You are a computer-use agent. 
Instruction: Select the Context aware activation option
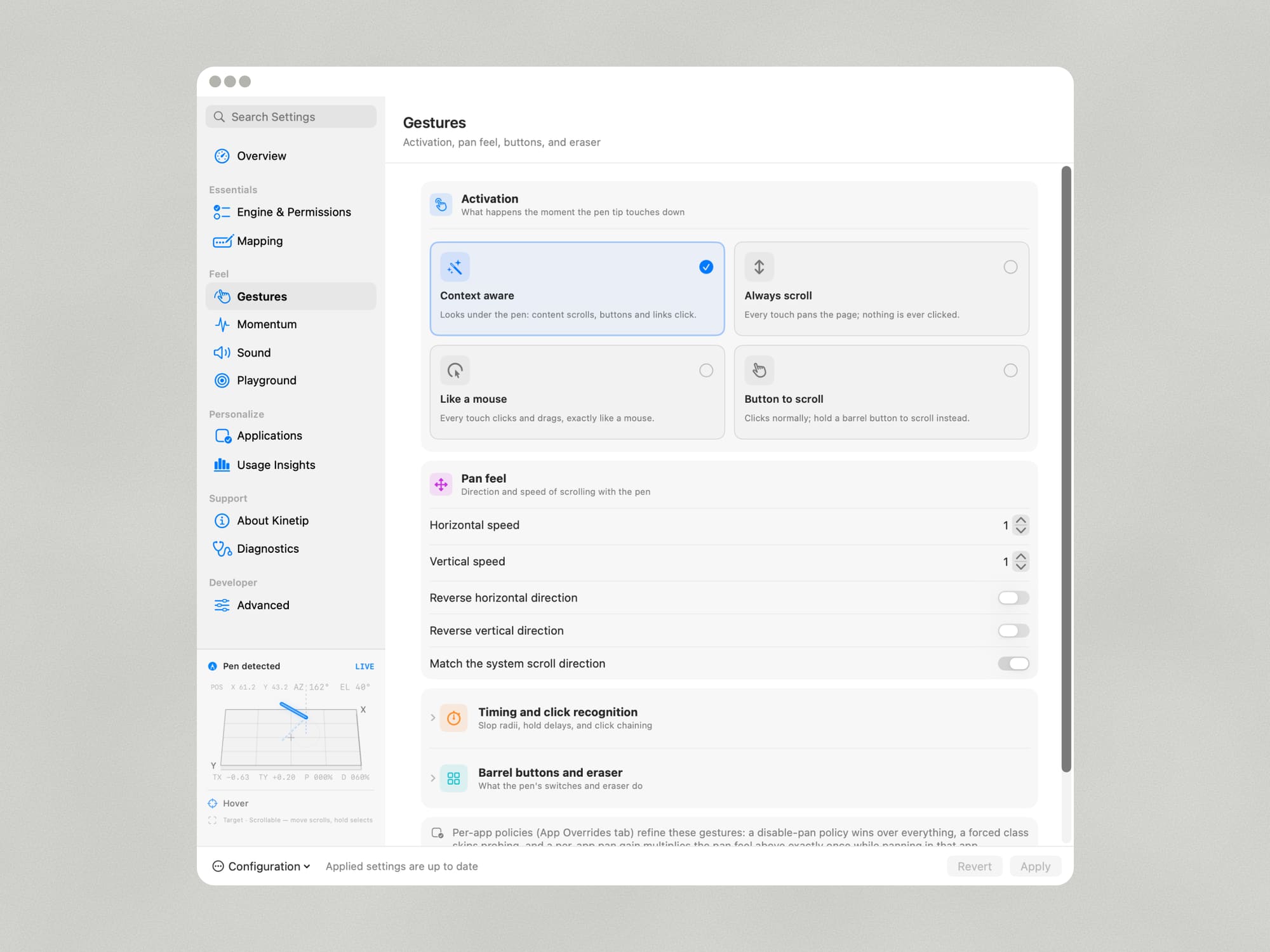point(577,289)
